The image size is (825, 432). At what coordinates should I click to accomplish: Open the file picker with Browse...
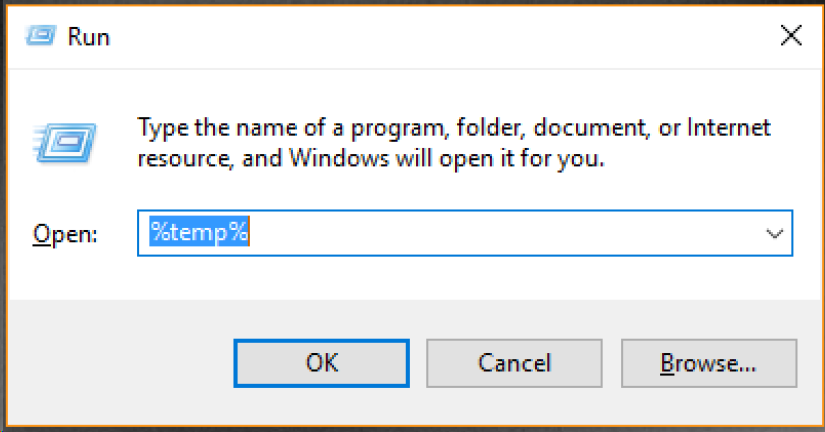[x=709, y=363]
